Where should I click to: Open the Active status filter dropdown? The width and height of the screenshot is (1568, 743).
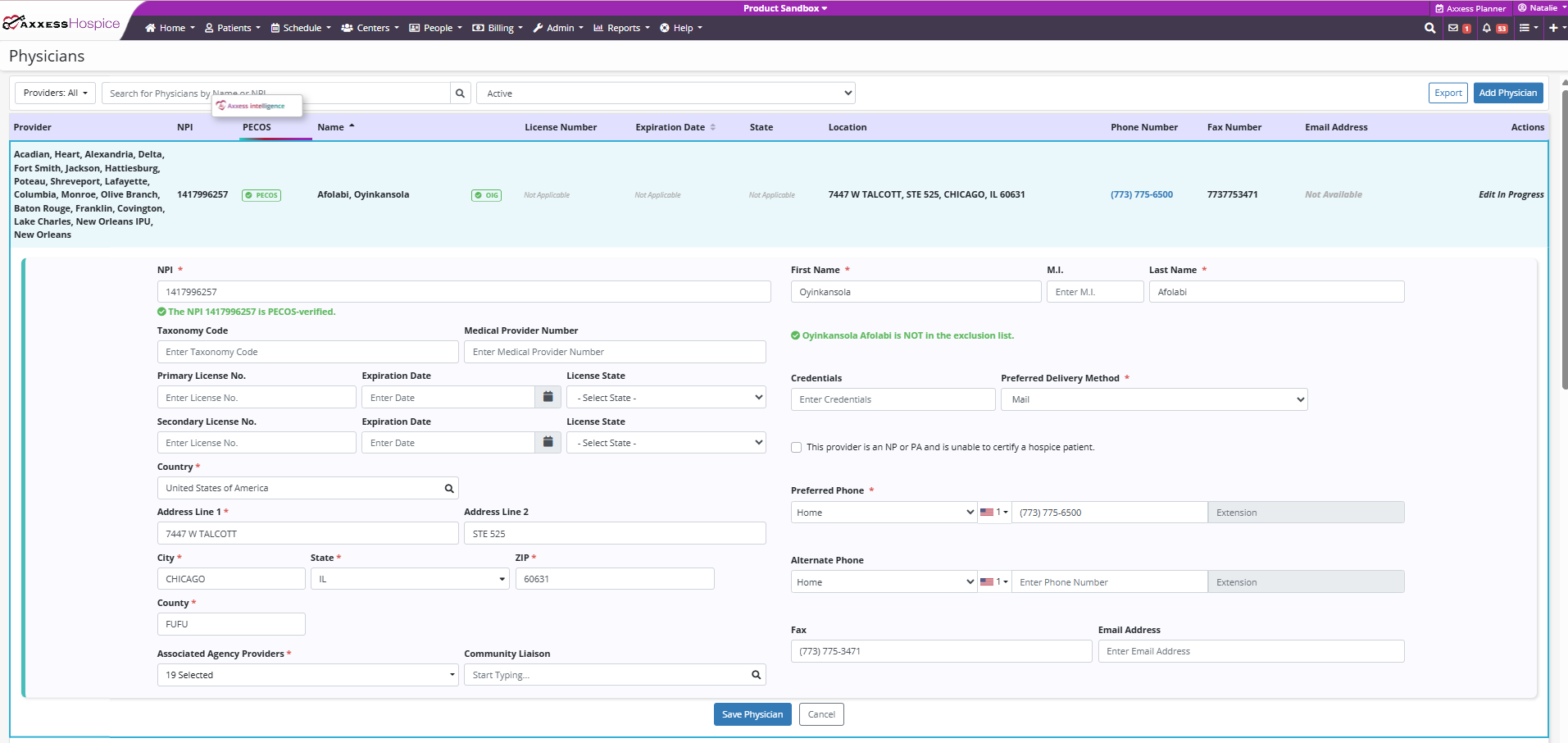coord(666,93)
